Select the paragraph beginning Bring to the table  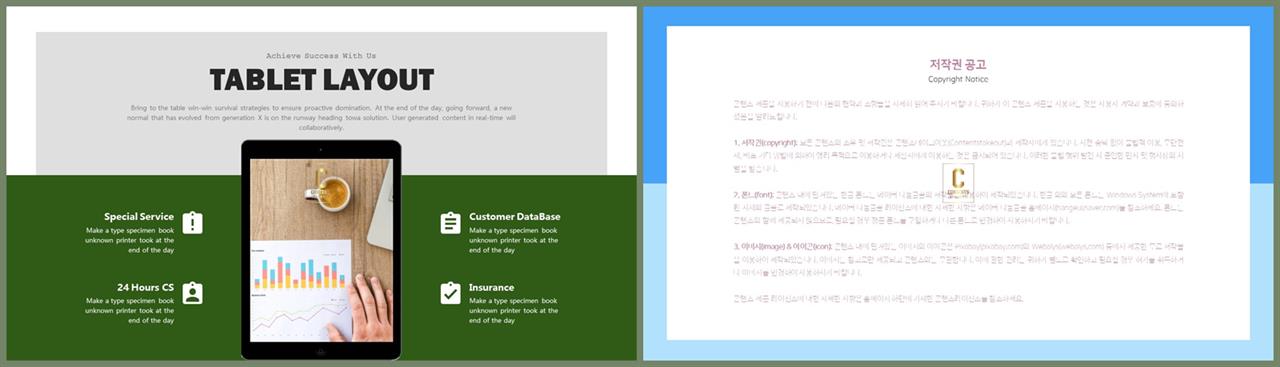pos(322,117)
